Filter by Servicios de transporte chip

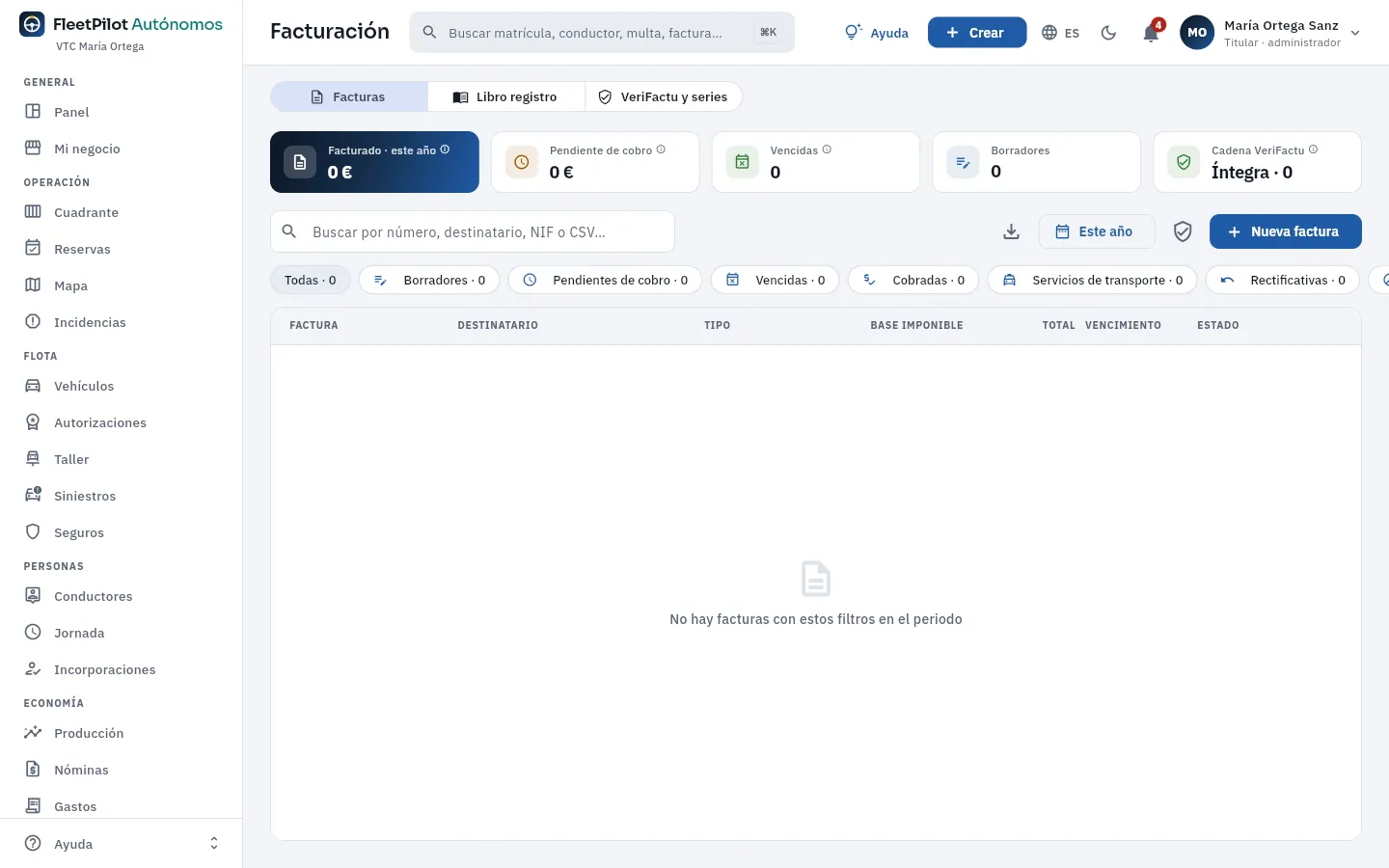tap(1092, 280)
